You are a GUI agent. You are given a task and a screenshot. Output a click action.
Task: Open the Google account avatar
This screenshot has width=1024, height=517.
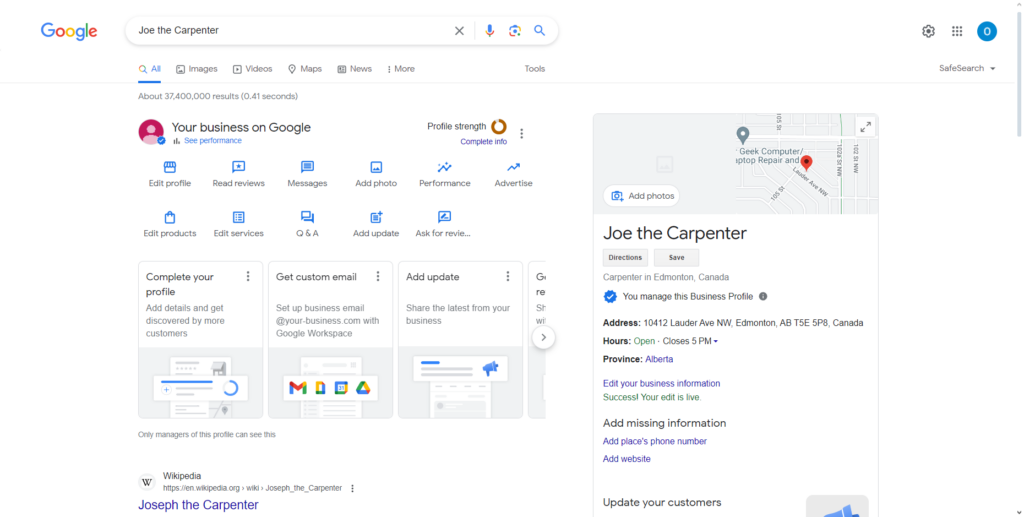pyautogui.click(x=986, y=31)
